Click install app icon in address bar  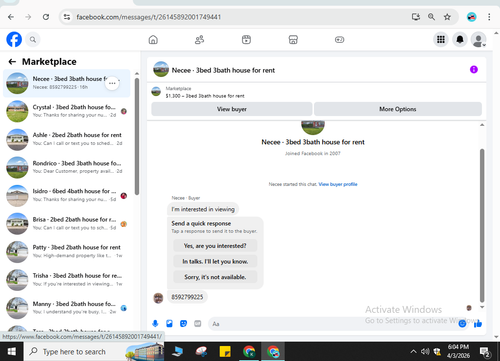pyautogui.click(x=416, y=17)
